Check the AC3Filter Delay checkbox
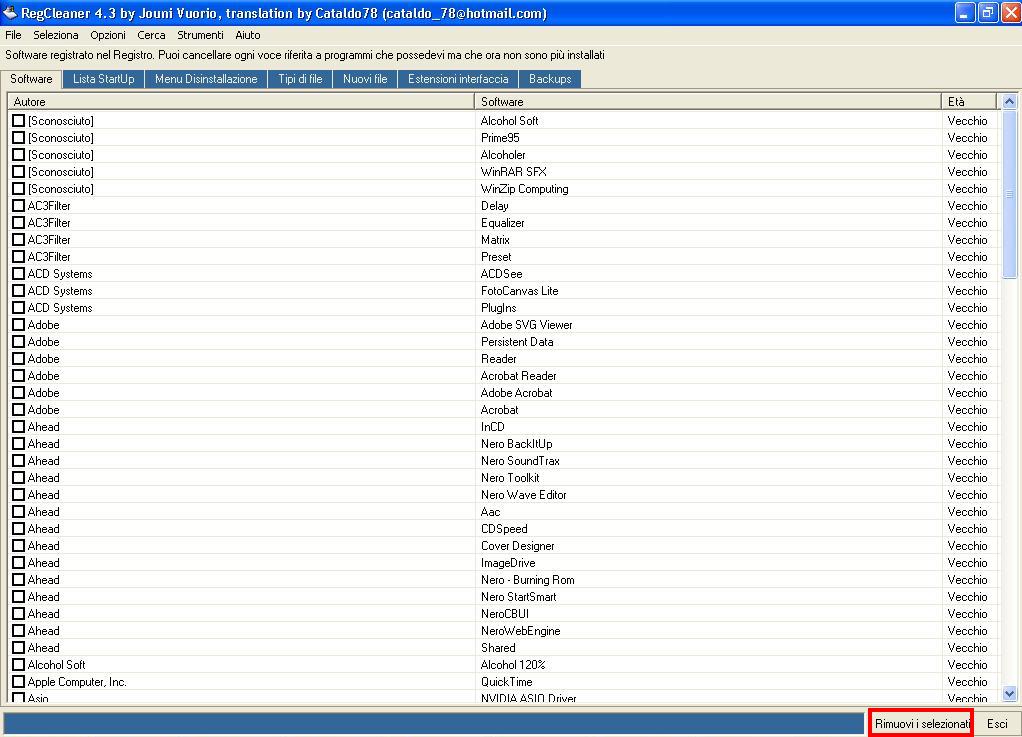 [18, 205]
